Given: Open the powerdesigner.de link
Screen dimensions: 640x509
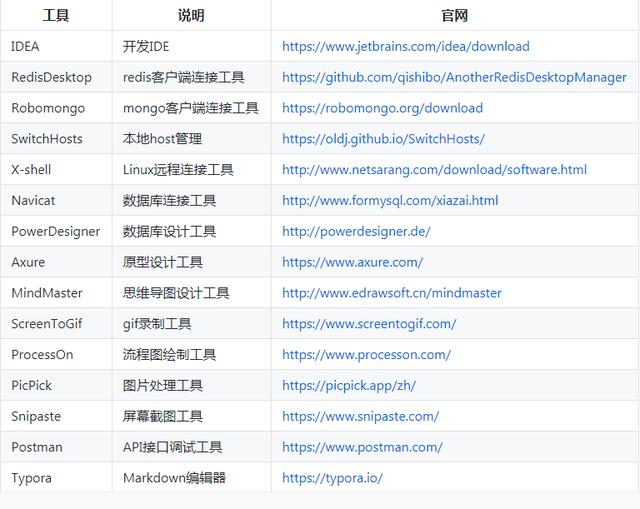Looking at the screenshot, I should click(x=356, y=232).
